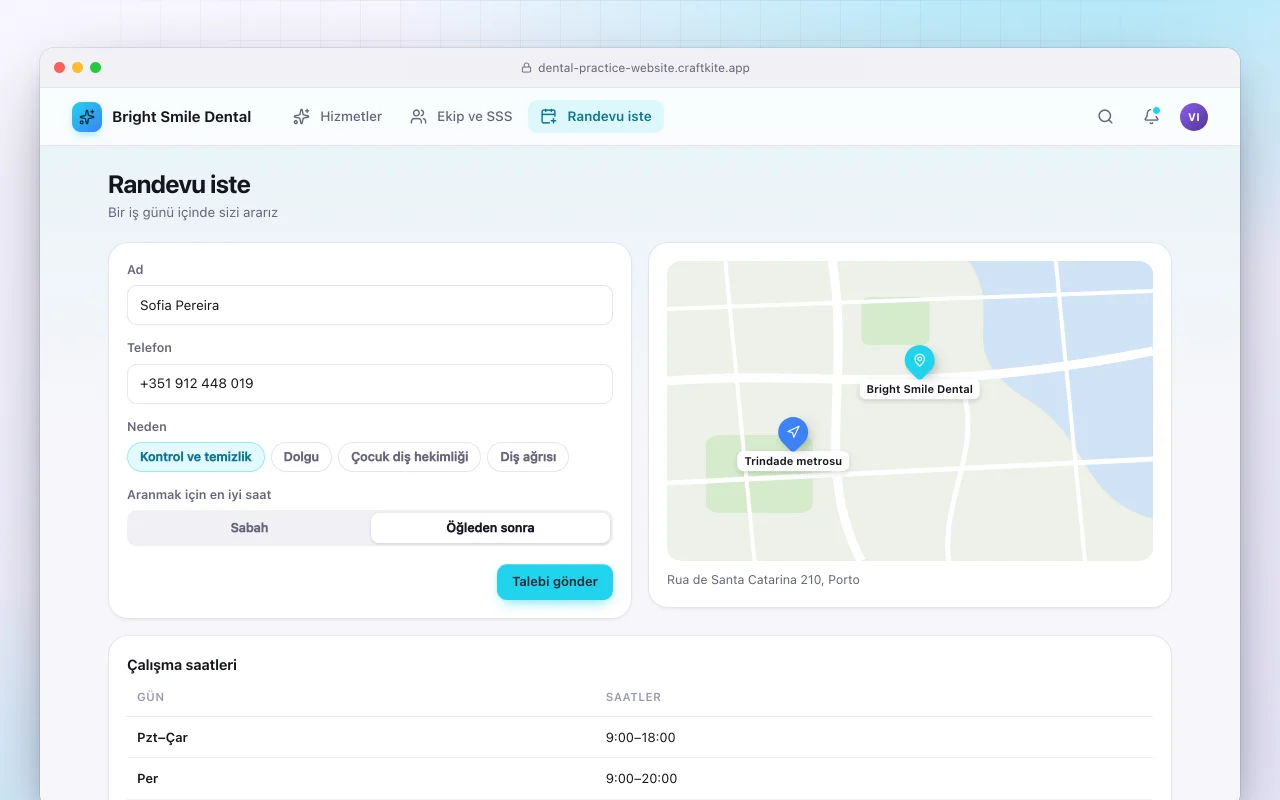Image resolution: width=1280 pixels, height=800 pixels.
Task: Click the Randevu iste calendar icon
Action: [x=548, y=117]
